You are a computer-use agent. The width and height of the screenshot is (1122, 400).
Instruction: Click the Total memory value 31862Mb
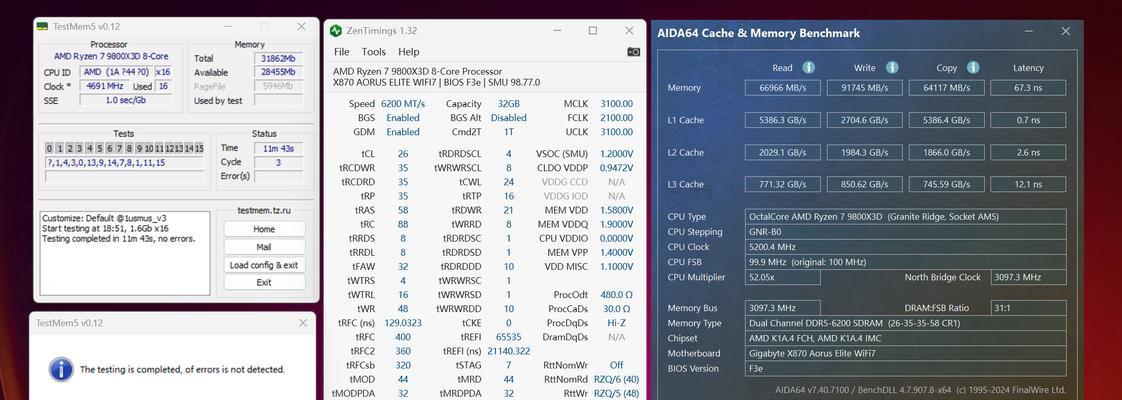click(278, 59)
